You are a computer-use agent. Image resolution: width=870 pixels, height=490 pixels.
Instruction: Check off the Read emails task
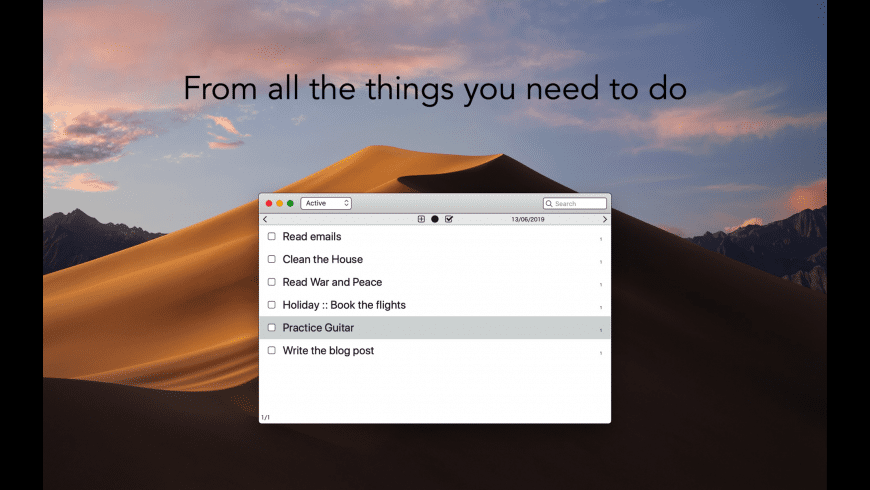[x=271, y=236]
